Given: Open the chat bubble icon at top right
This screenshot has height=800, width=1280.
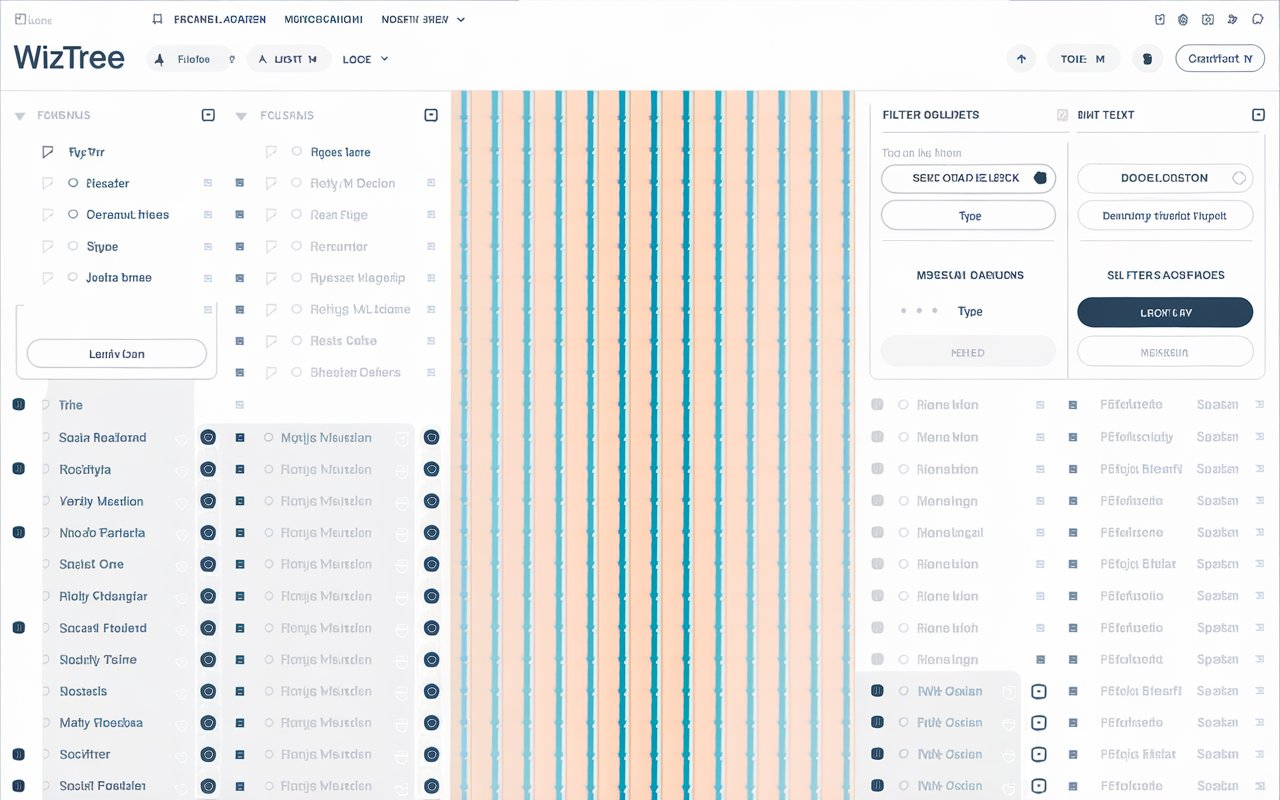Looking at the screenshot, I should (1257, 19).
